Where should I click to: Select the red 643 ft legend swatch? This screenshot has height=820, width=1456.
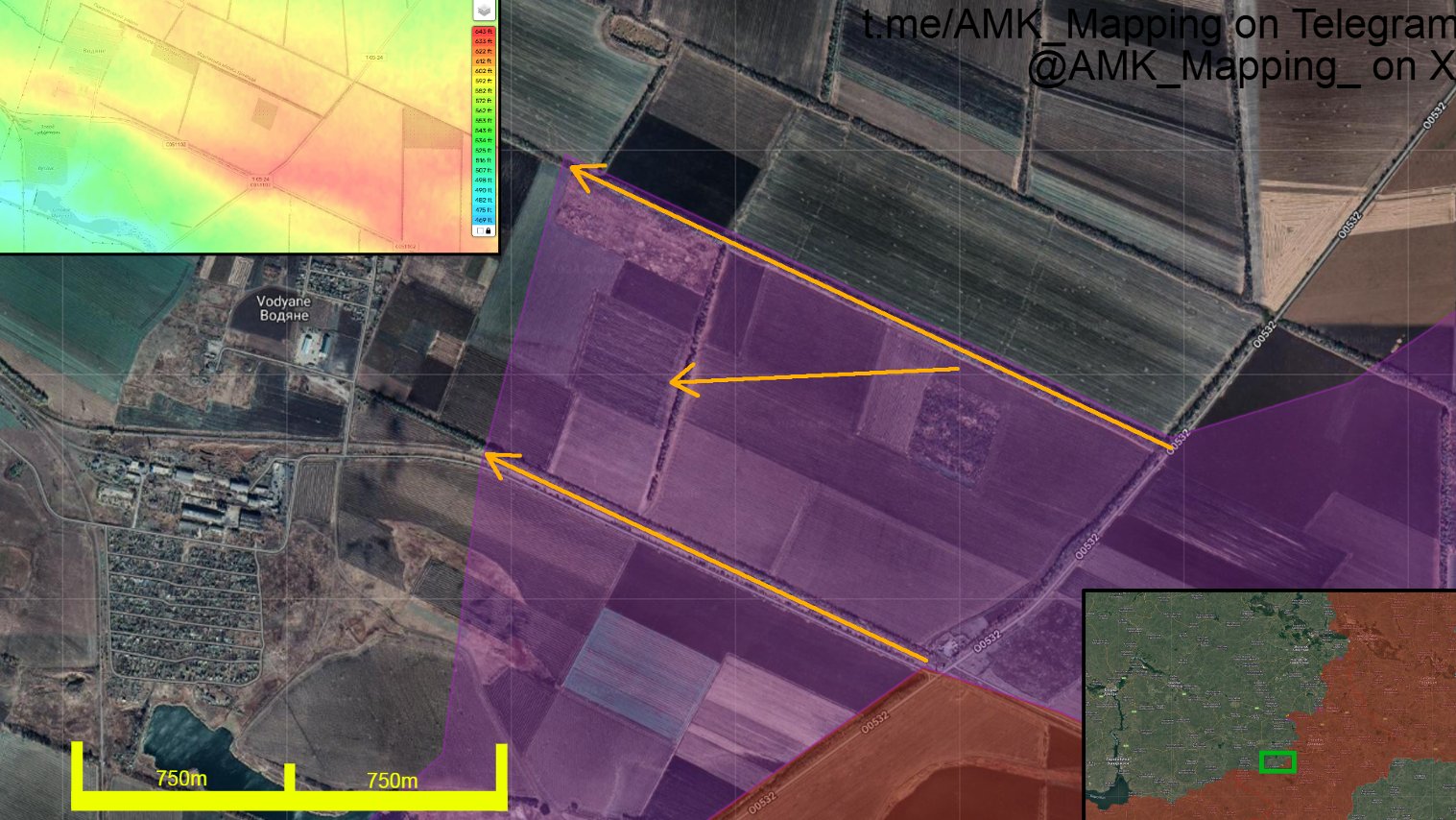click(x=484, y=32)
